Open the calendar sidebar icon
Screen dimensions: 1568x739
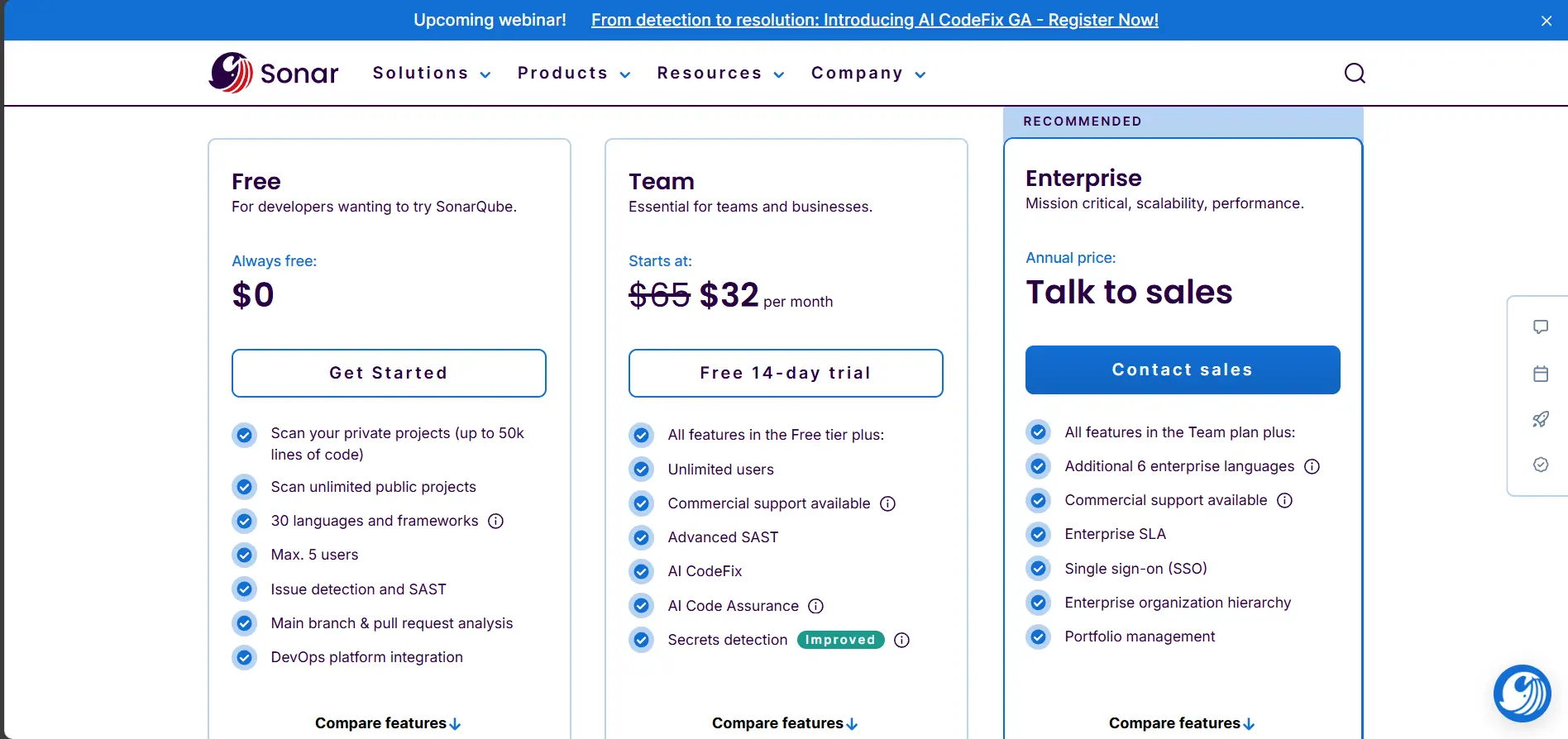(x=1541, y=374)
